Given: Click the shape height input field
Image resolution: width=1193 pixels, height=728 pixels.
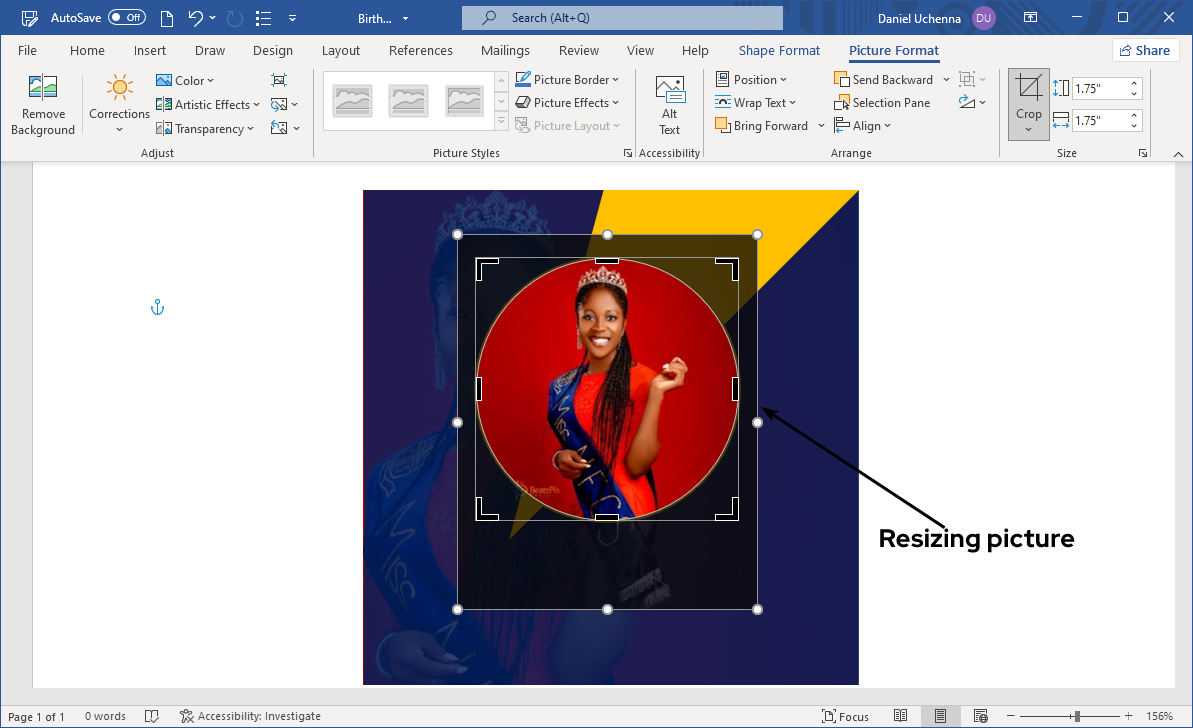Looking at the screenshot, I should click(1099, 88).
